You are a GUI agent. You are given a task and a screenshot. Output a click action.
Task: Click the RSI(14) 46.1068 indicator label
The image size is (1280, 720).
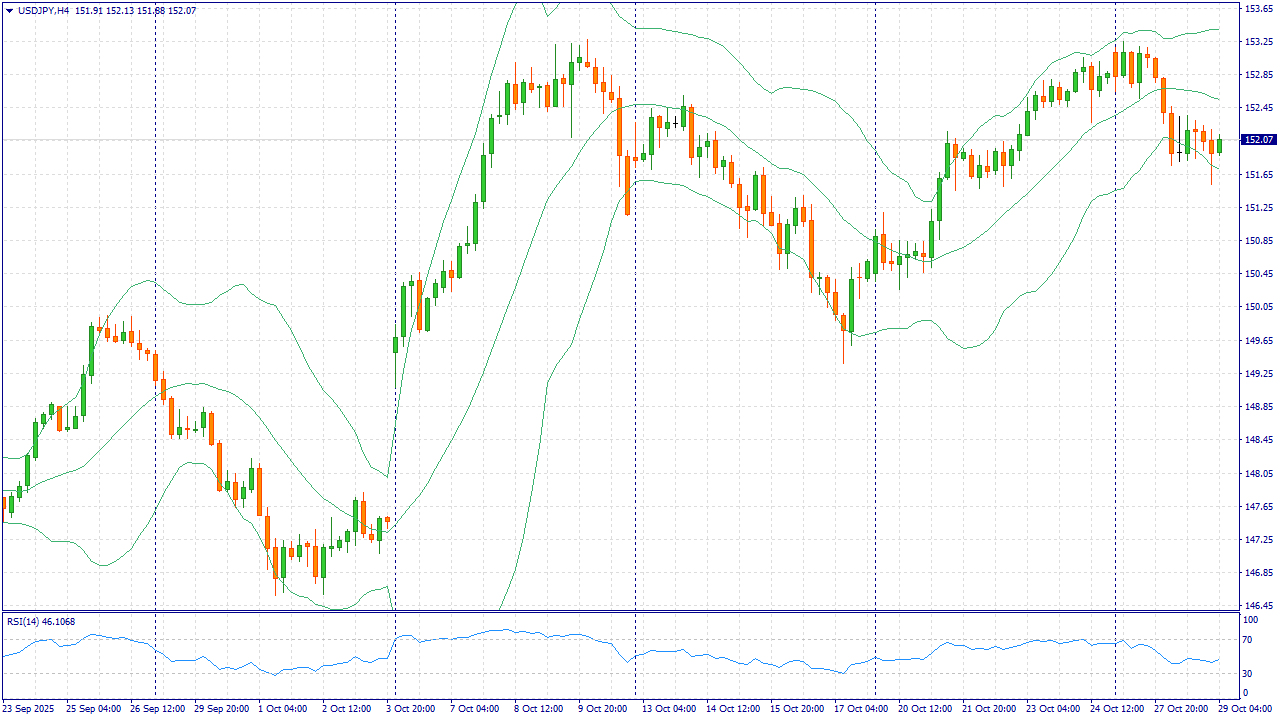tap(41, 621)
